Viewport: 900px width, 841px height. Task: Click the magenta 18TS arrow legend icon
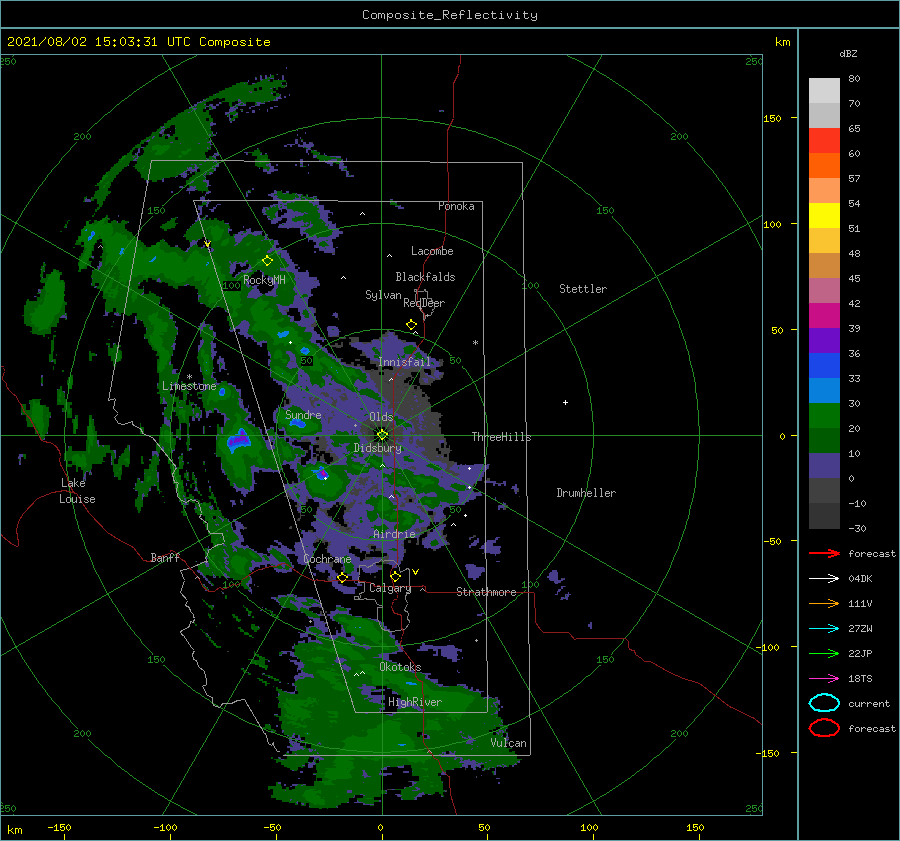tap(824, 679)
